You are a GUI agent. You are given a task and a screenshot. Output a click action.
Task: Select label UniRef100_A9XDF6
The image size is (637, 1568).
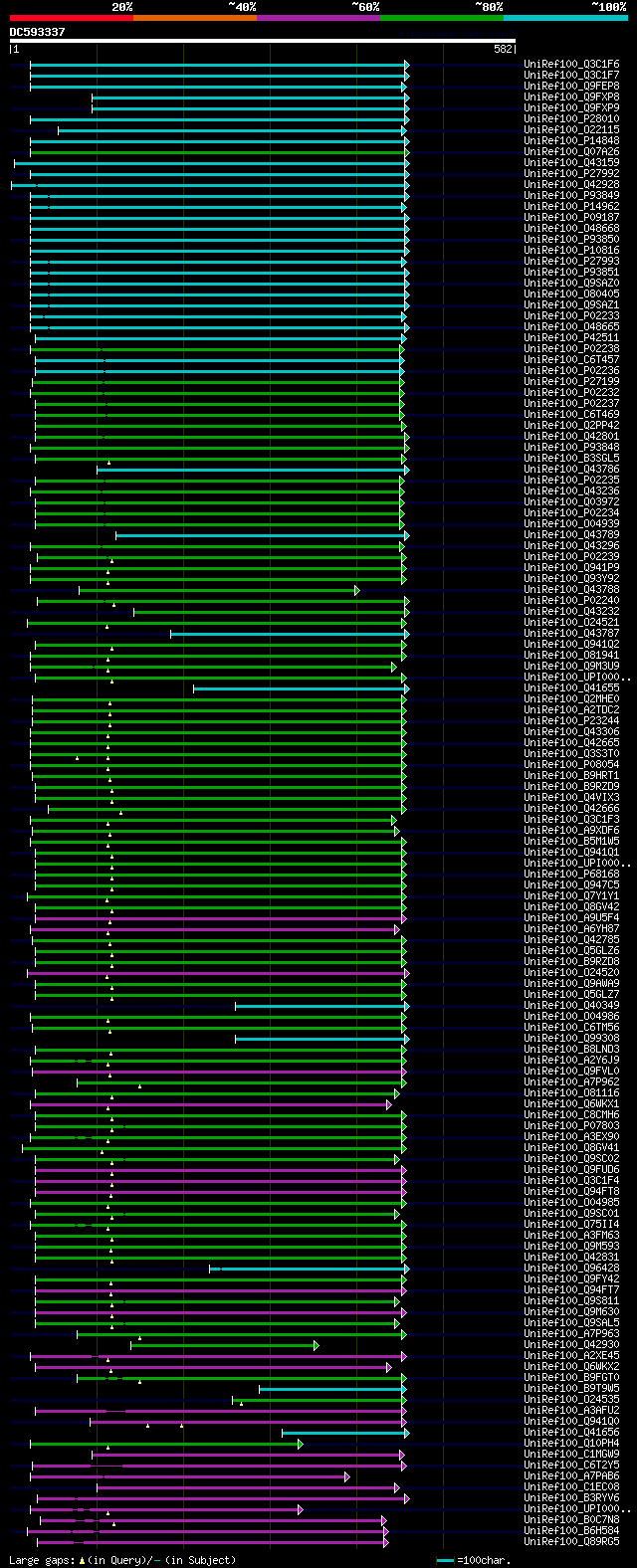(x=571, y=831)
